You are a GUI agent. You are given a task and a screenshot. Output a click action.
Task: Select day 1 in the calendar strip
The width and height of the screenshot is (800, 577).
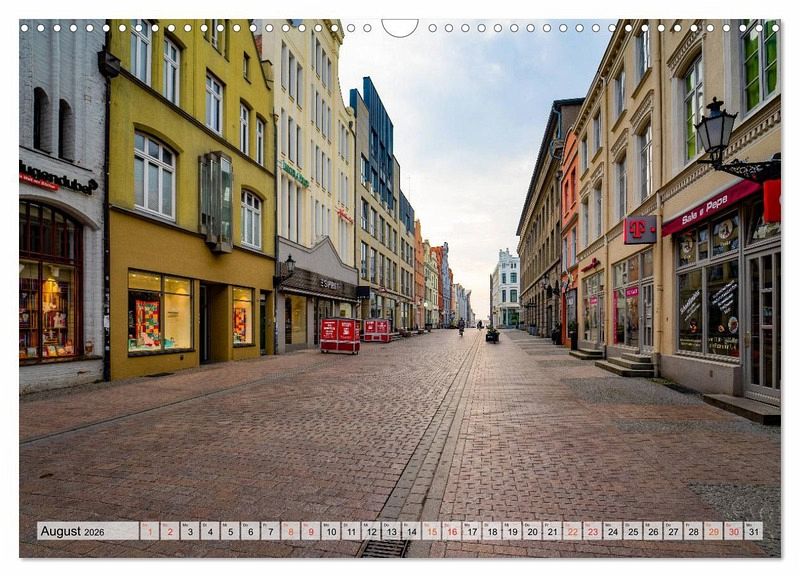[x=149, y=531]
